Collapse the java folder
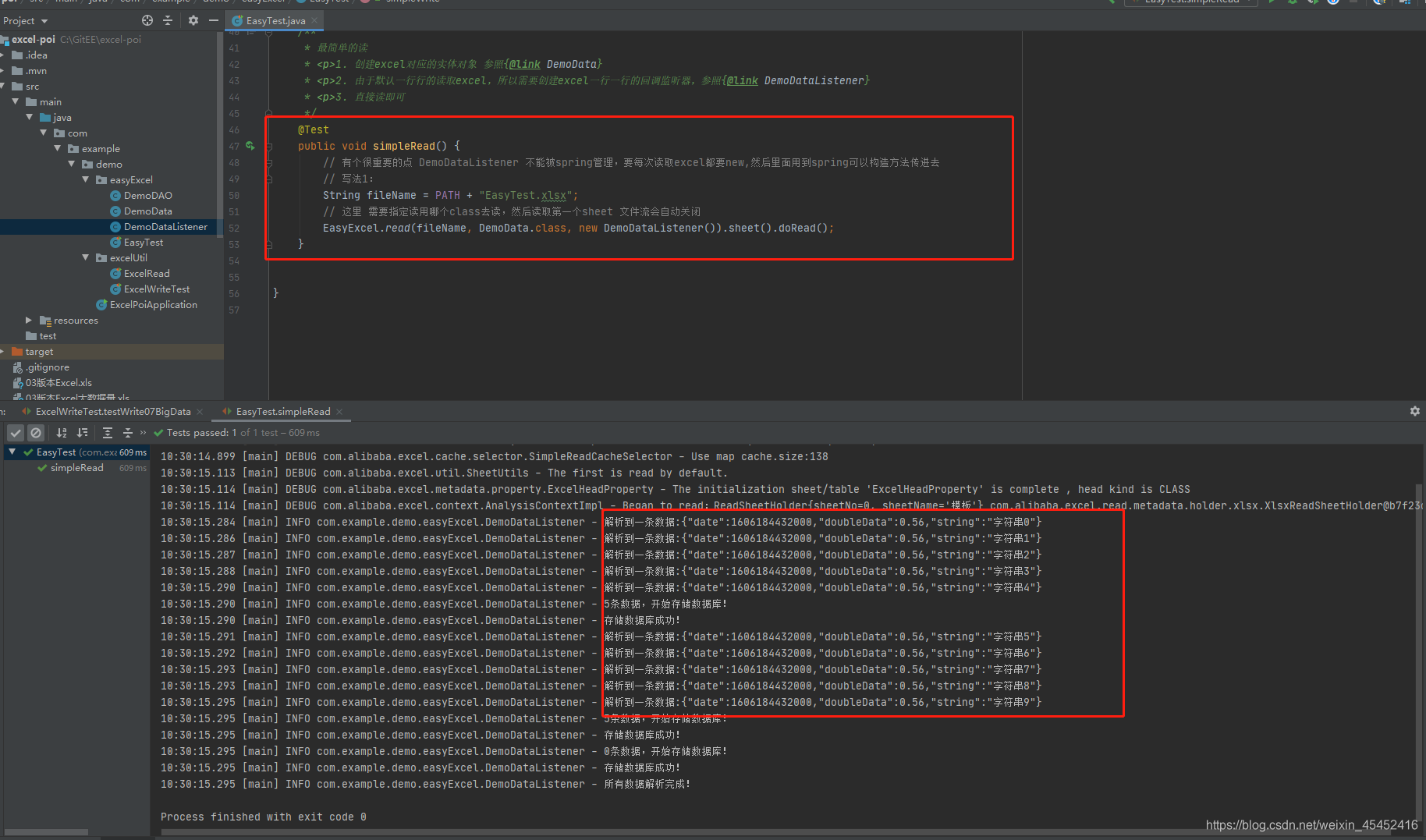Image resolution: width=1426 pixels, height=840 pixels. click(x=30, y=117)
